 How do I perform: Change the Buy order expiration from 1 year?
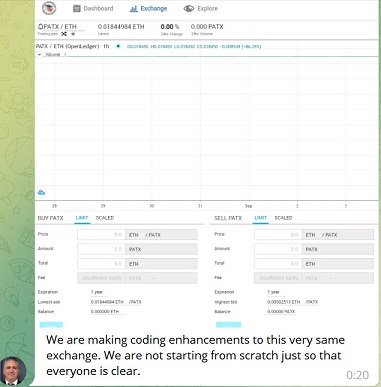[99, 292]
